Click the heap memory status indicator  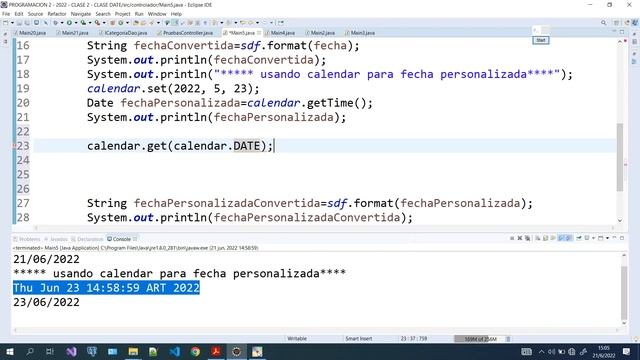pyautogui.click(x=480, y=339)
